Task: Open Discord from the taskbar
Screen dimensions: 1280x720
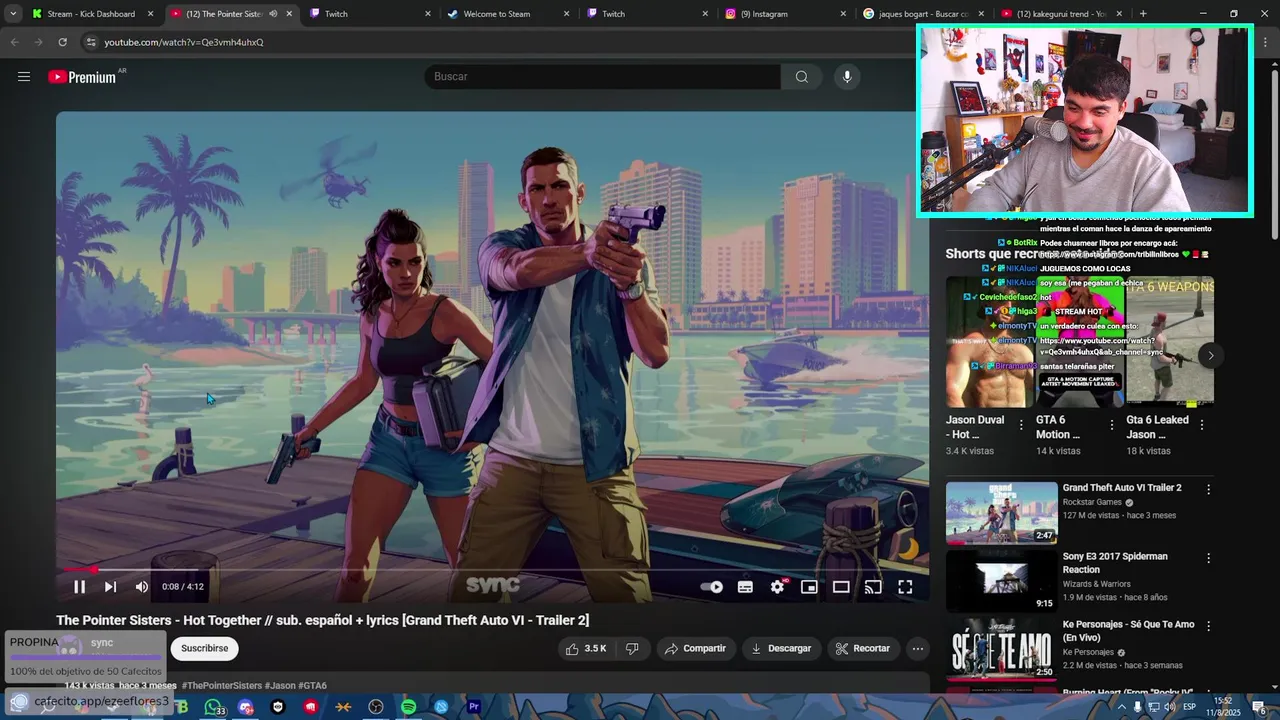Action: tap(246, 707)
